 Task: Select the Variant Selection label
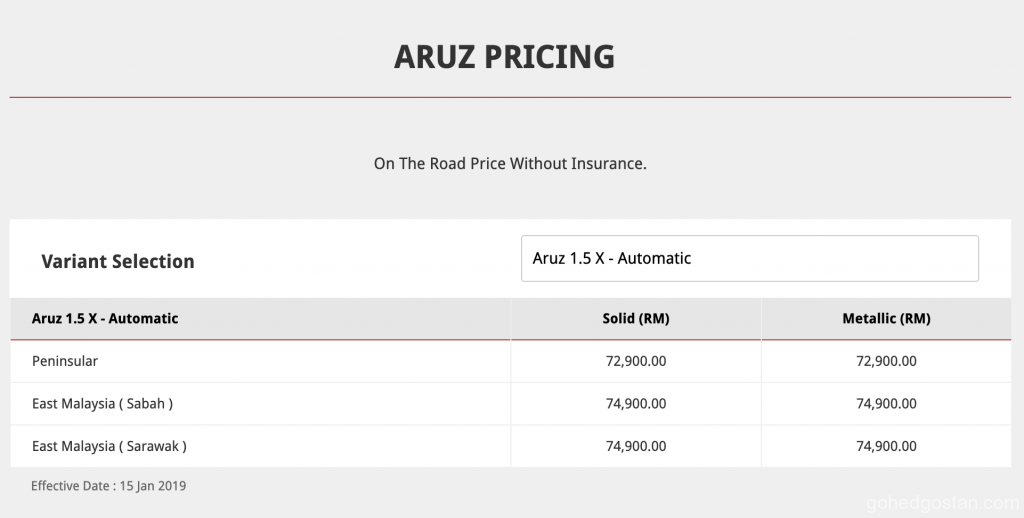click(118, 261)
